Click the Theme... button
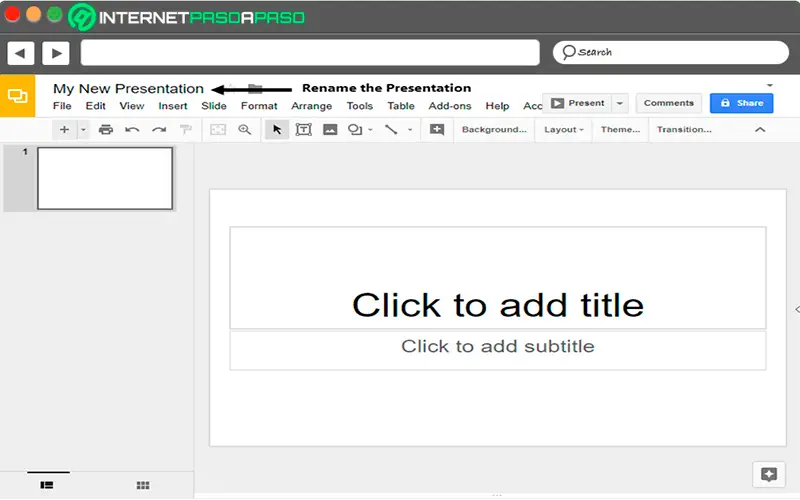Image resolution: width=800 pixels, height=500 pixels. pyautogui.click(x=620, y=130)
